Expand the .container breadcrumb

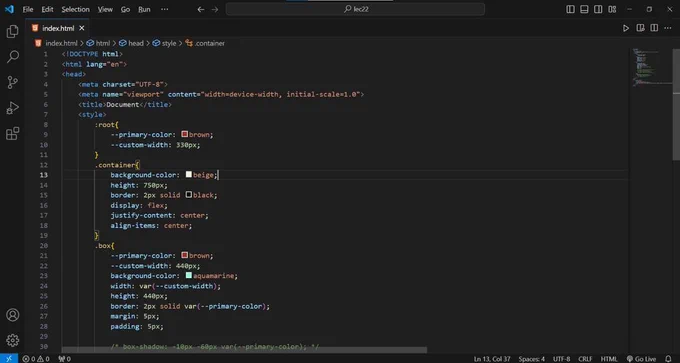(205, 43)
